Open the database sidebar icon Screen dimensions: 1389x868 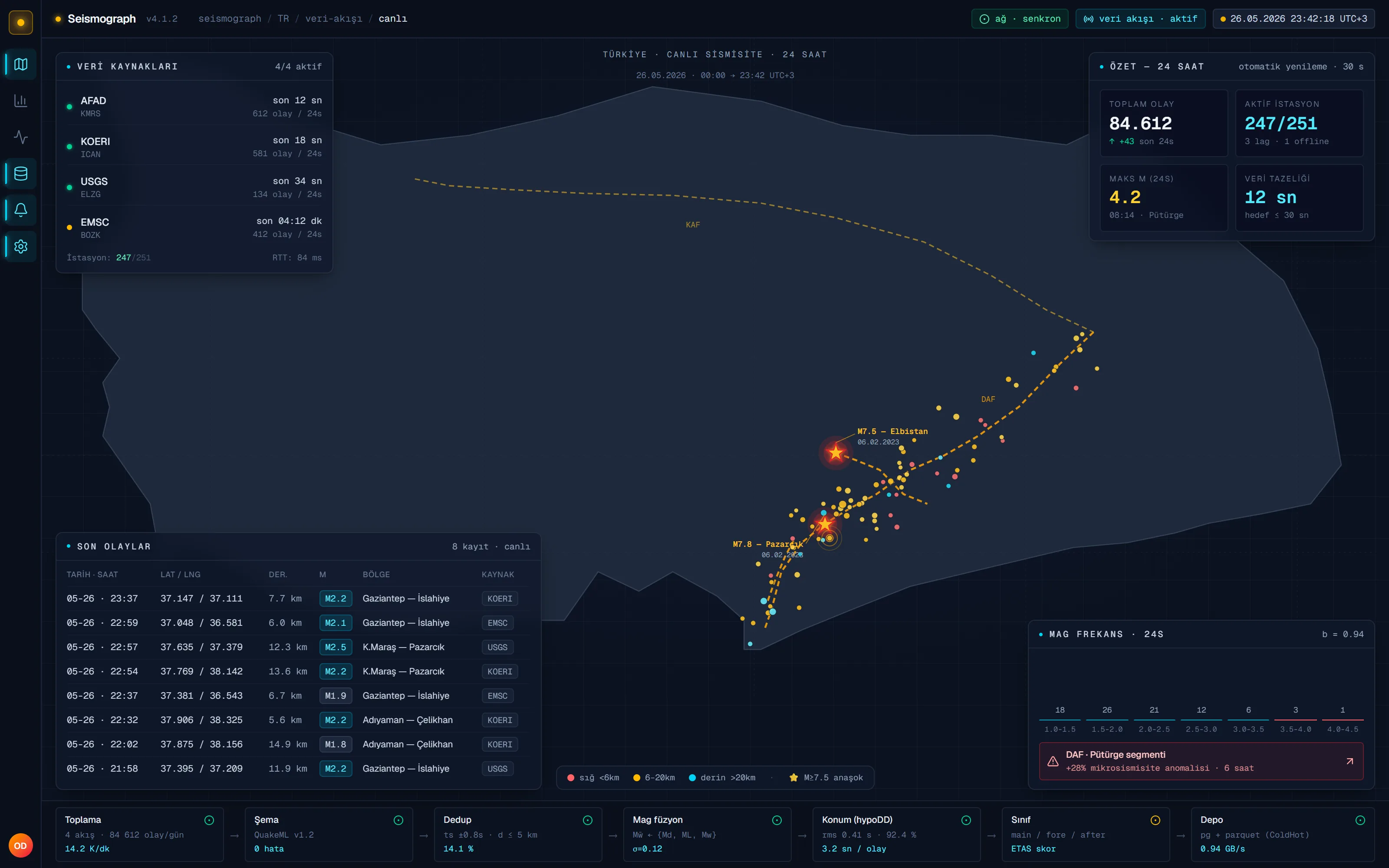coord(21,173)
